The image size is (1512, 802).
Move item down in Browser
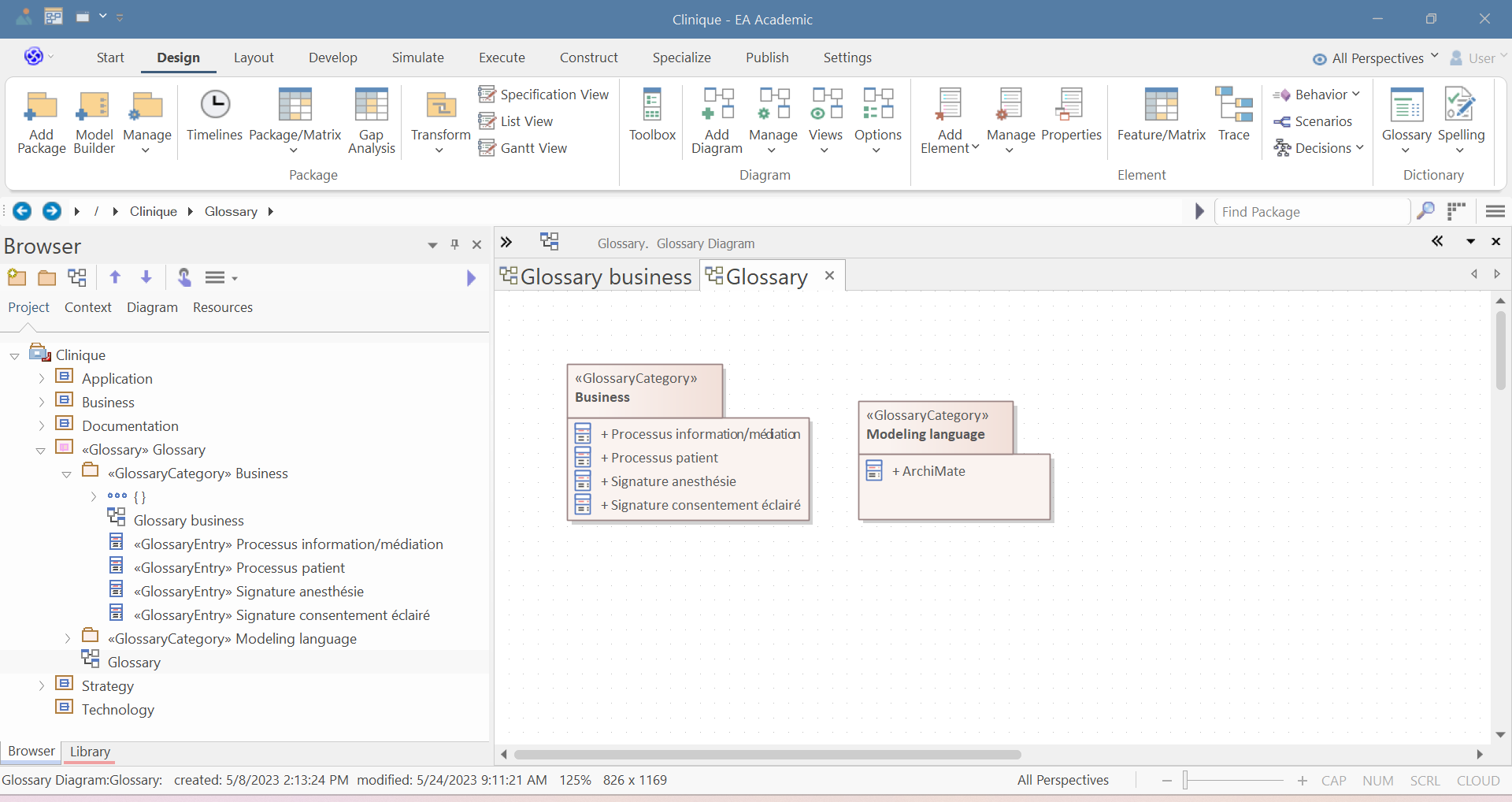[x=146, y=277]
